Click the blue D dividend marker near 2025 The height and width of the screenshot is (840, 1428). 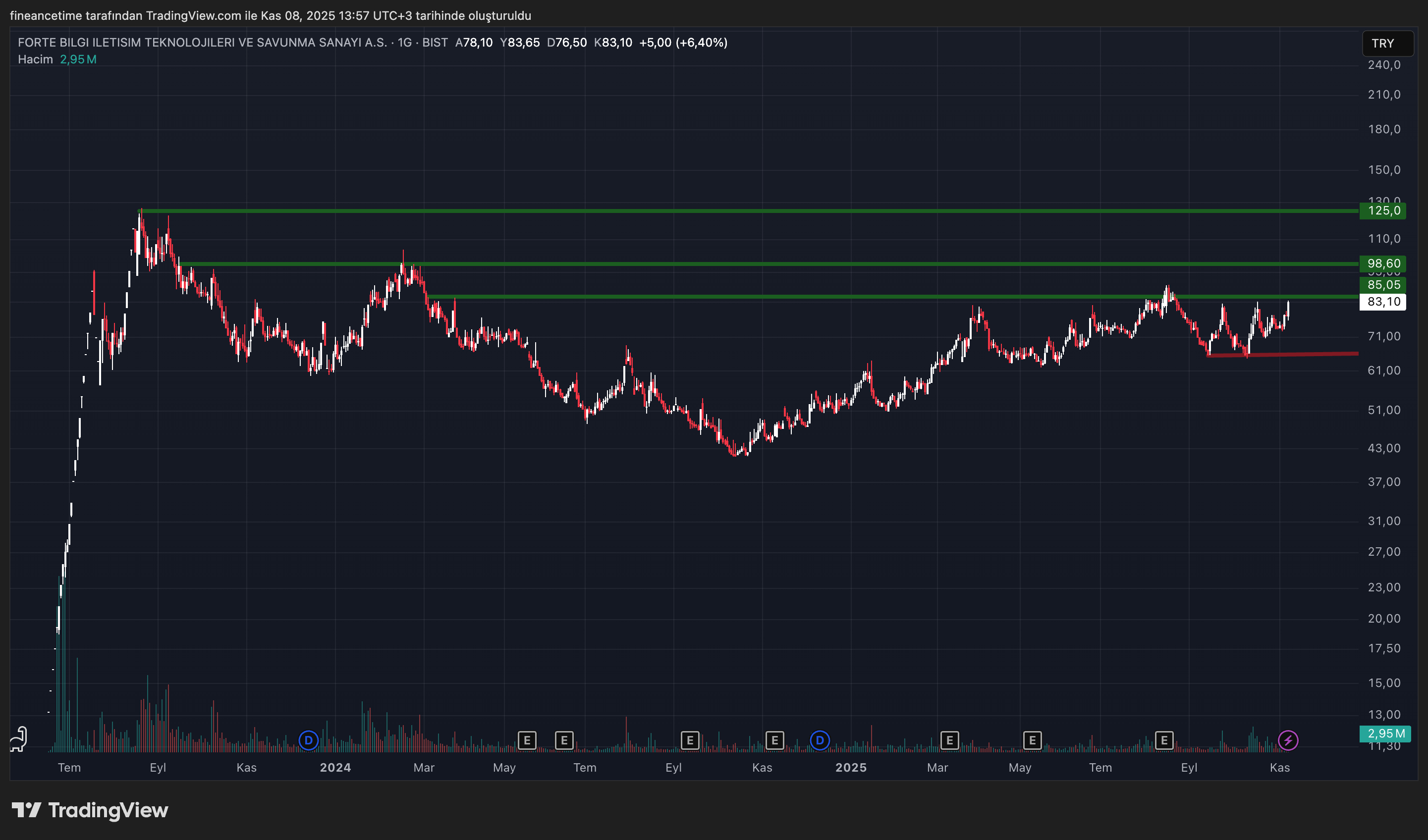point(820,740)
